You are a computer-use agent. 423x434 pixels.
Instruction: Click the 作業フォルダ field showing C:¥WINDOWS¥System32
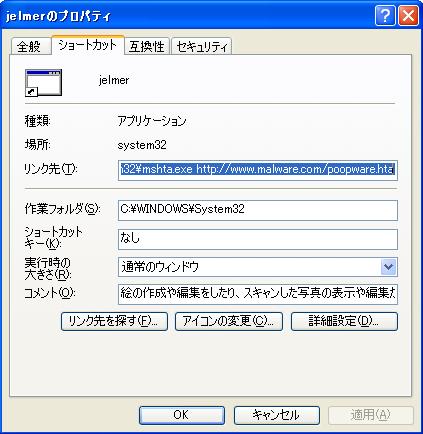tap(258, 210)
